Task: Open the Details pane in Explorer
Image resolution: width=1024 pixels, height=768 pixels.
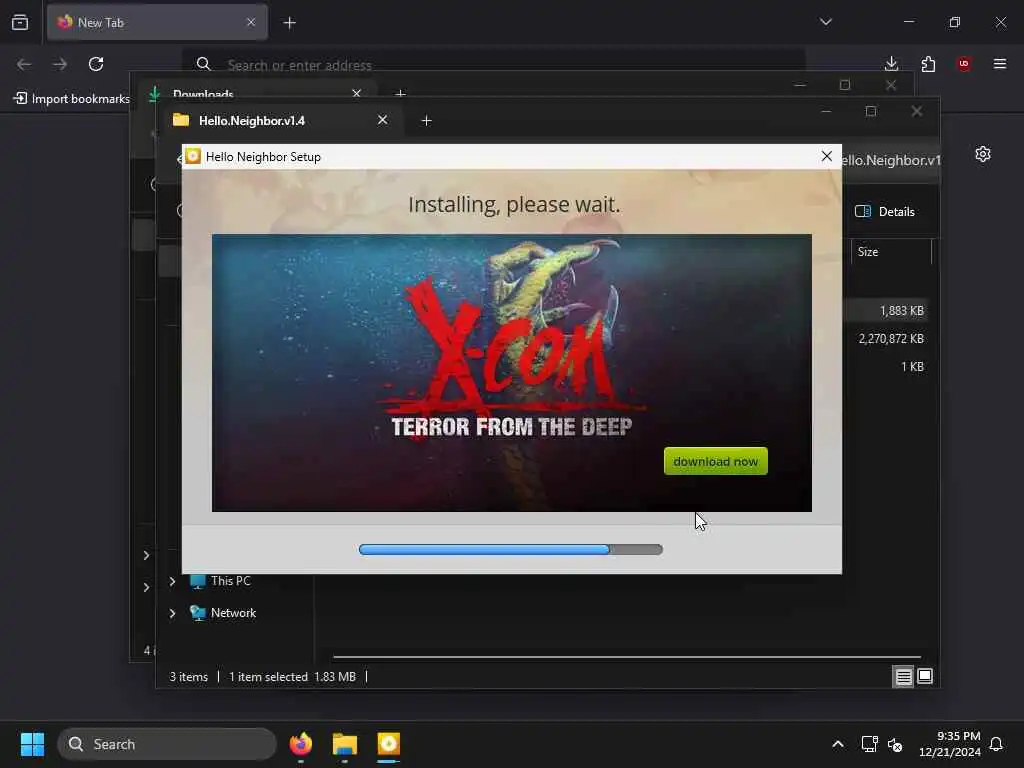Action: point(885,212)
